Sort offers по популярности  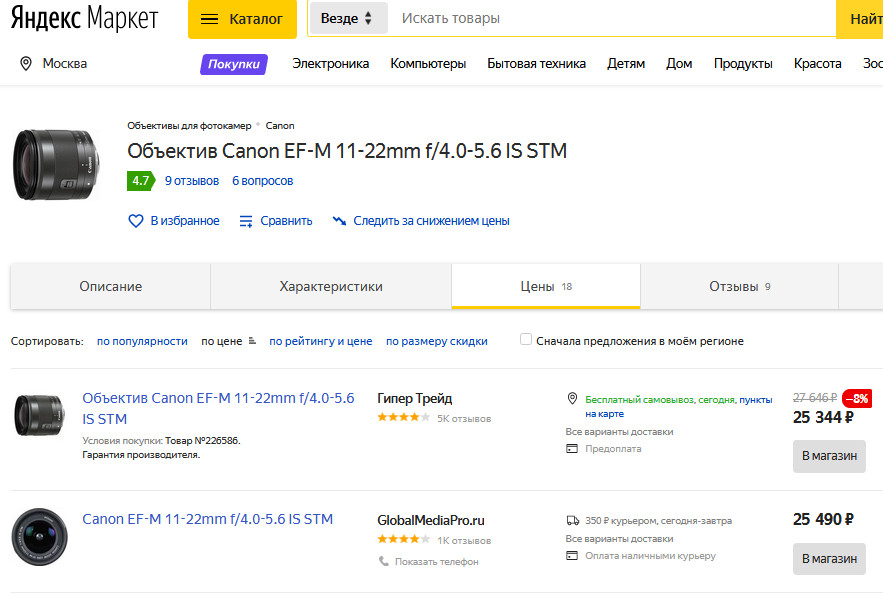(x=142, y=341)
